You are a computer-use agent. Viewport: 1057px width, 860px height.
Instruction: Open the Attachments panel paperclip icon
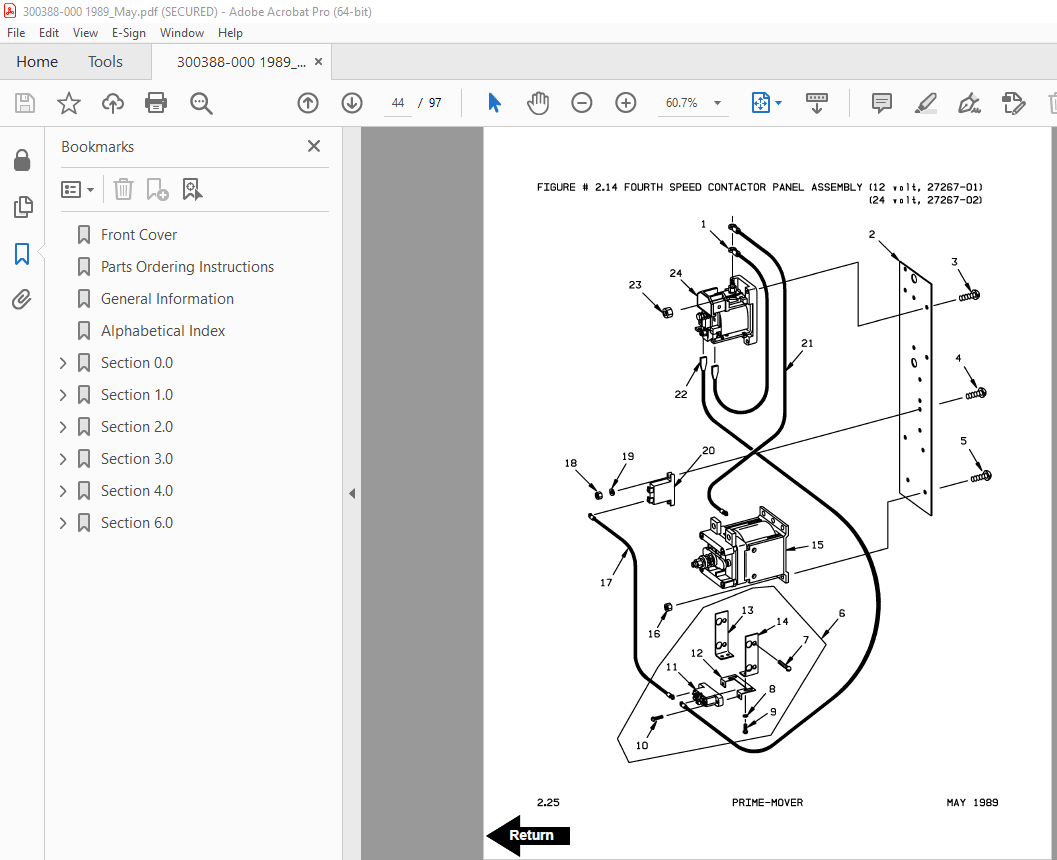[x=22, y=299]
